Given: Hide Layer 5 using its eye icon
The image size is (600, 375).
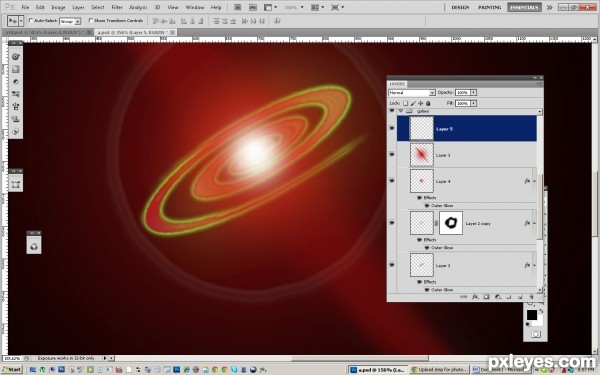Looking at the screenshot, I should pos(392,128).
